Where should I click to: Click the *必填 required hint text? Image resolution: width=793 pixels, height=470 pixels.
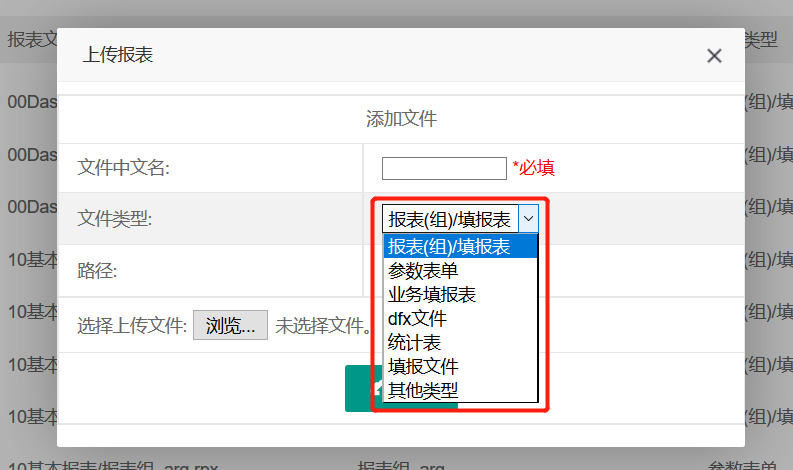(x=534, y=167)
